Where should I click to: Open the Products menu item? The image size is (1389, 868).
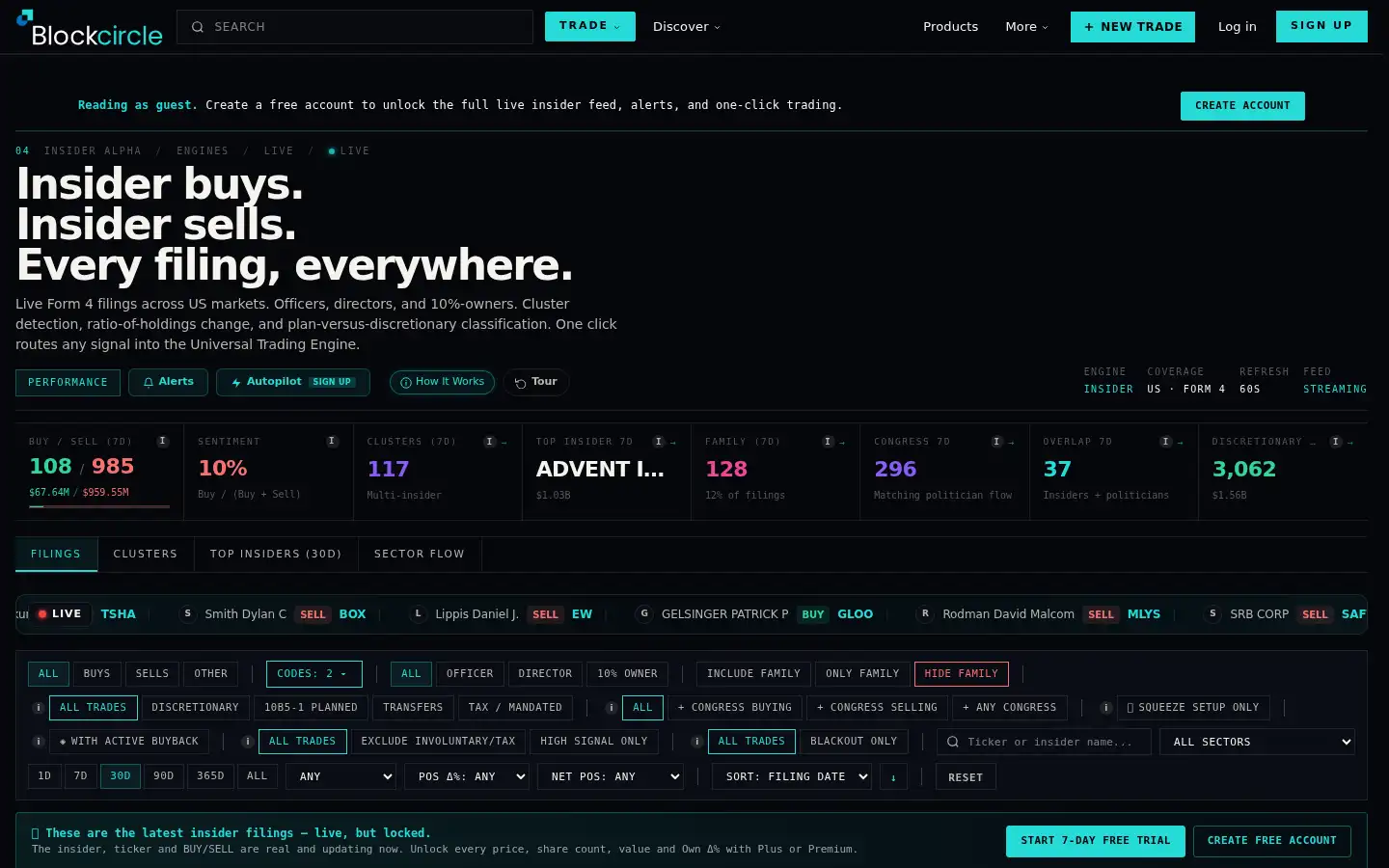pos(950,27)
